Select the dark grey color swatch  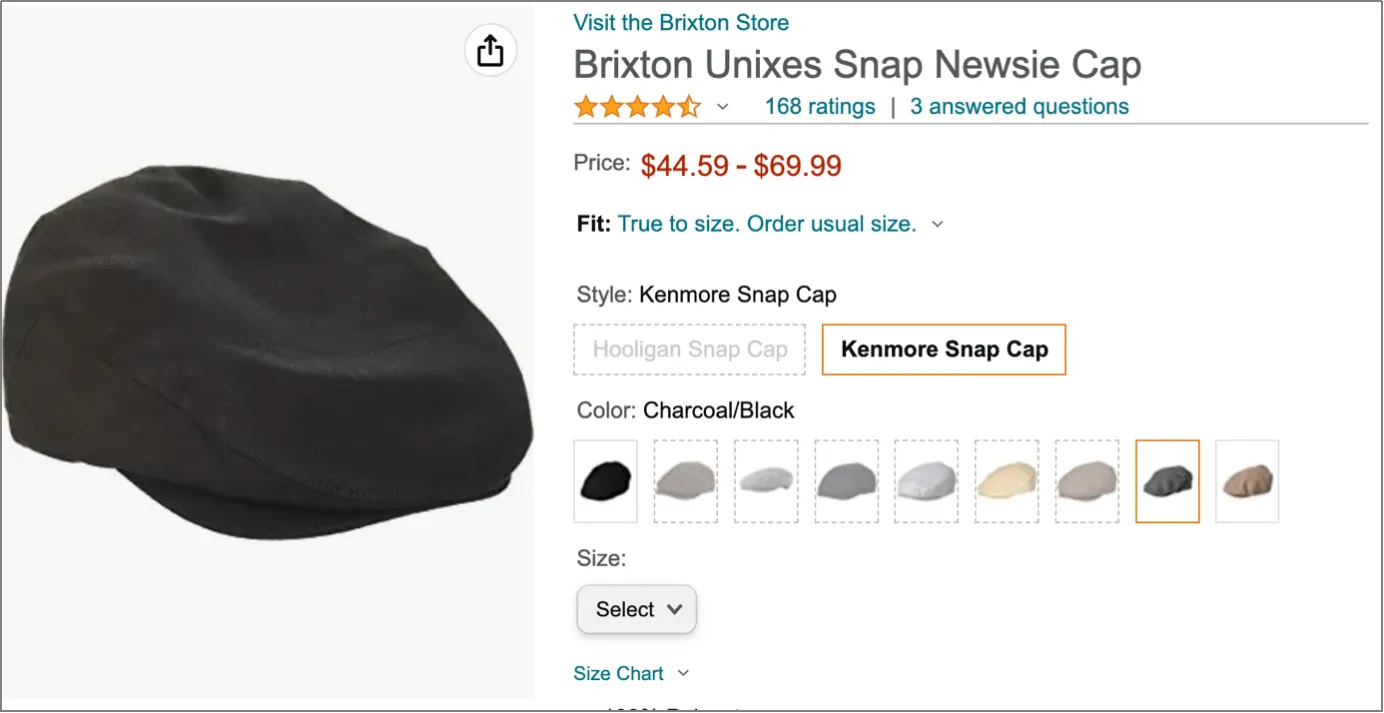pyautogui.click(x=846, y=481)
